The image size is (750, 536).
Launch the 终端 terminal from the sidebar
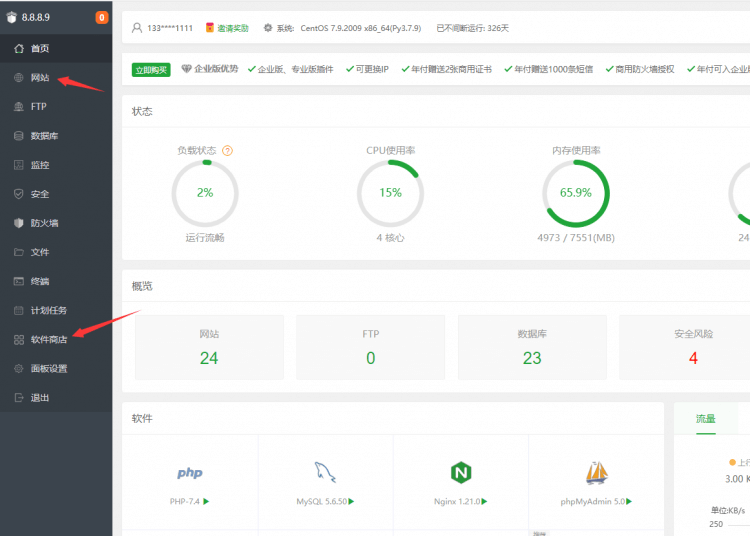(x=39, y=281)
